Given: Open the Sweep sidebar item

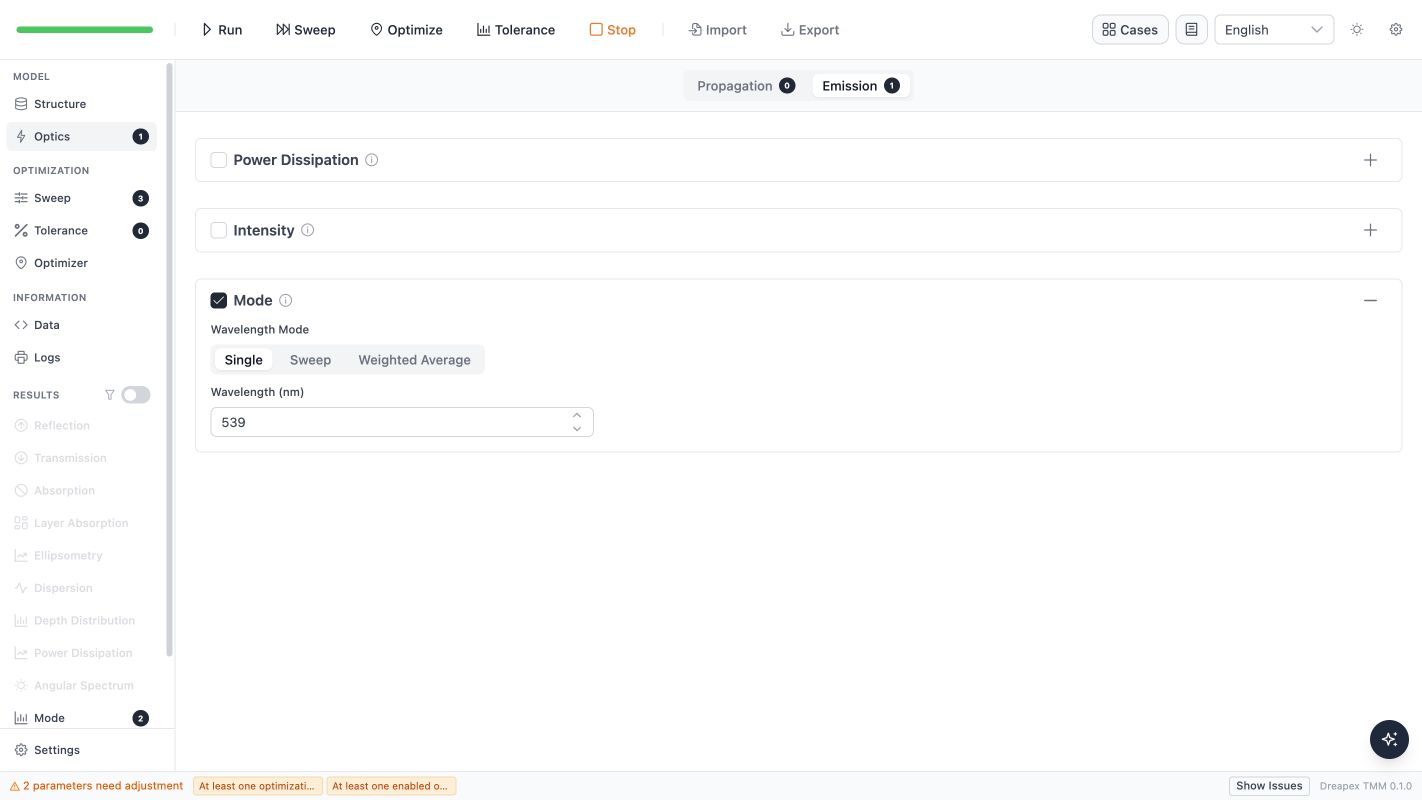Looking at the screenshot, I should [x=82, y=198].
